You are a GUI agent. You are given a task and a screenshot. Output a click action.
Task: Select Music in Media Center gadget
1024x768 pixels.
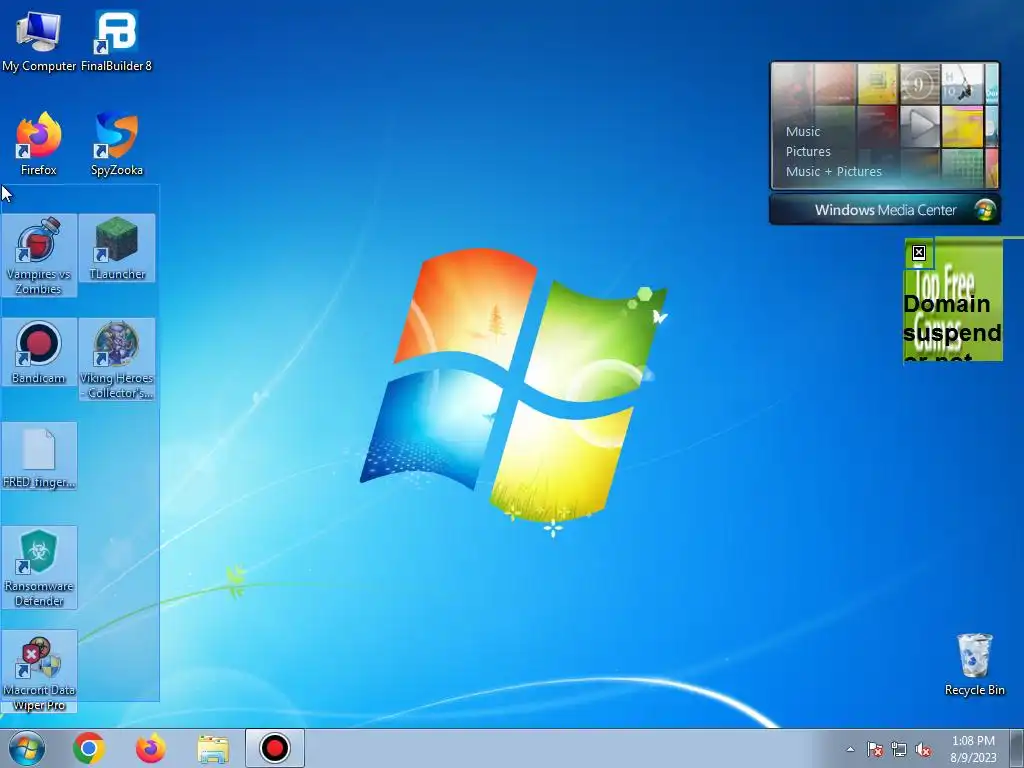click(803, 131)
